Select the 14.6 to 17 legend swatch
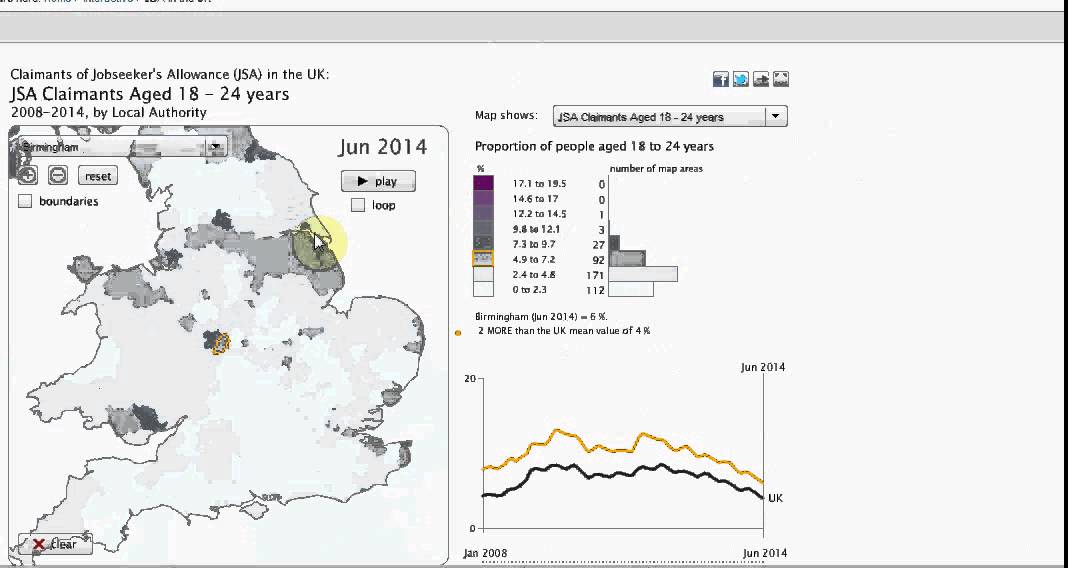 point(484,198)
